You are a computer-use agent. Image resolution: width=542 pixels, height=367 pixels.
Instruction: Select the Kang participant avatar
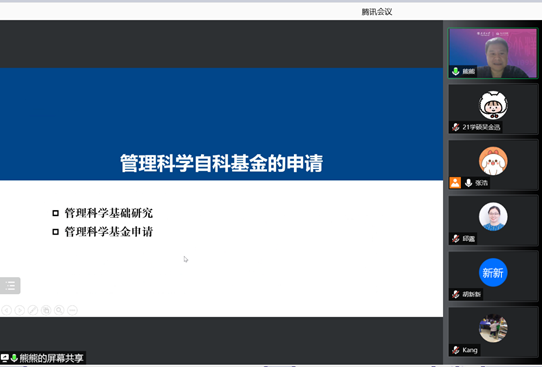click(x=493, y=328)
